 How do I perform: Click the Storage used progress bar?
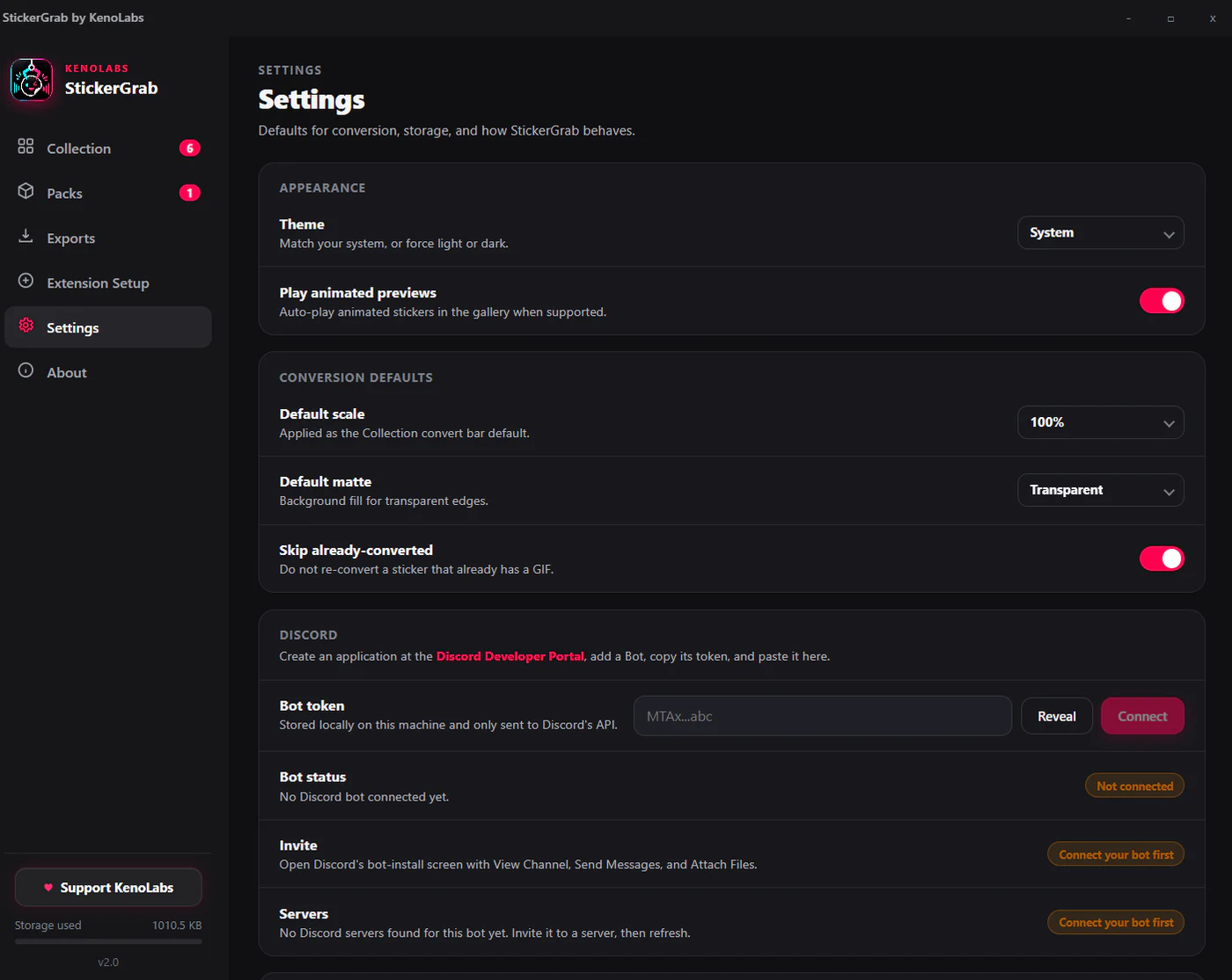108,941
